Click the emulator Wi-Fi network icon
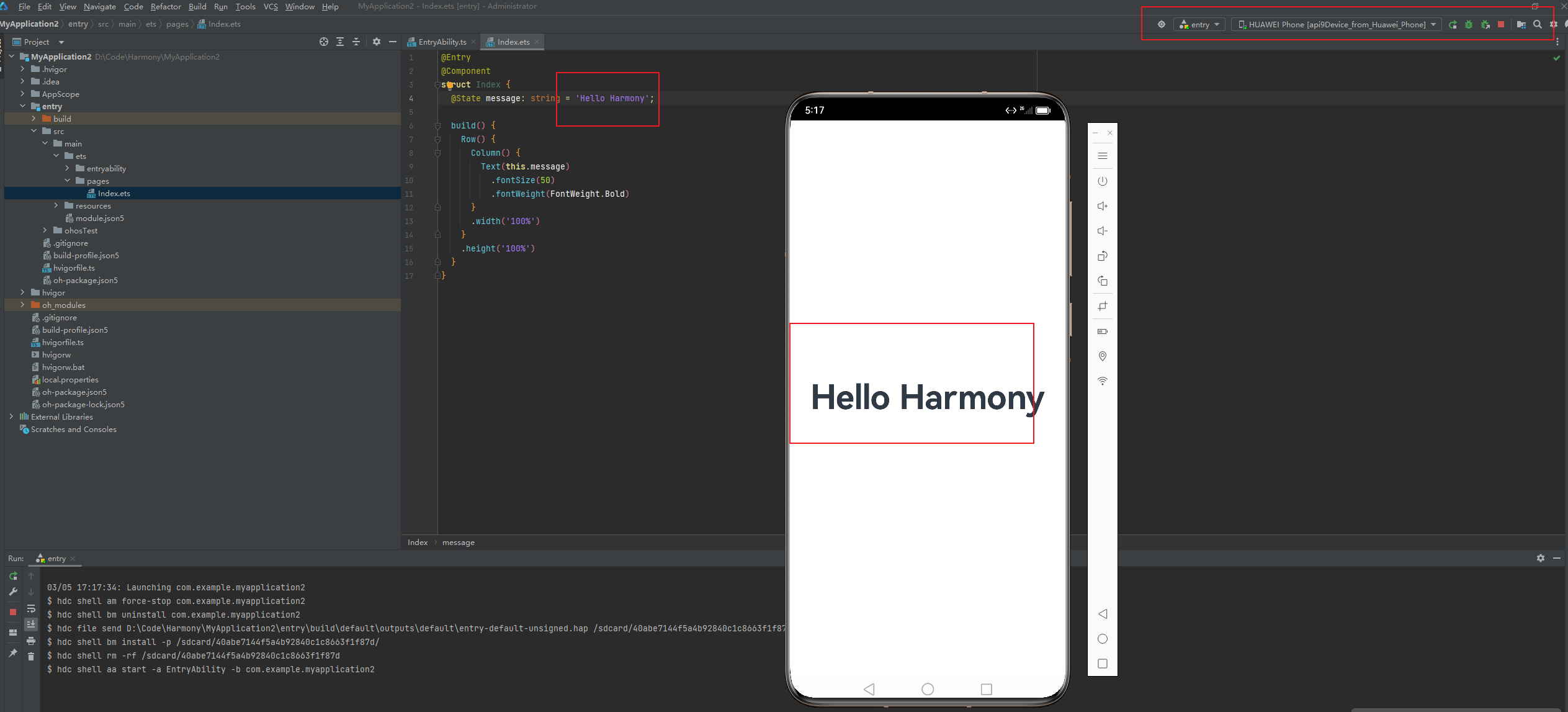 coord(1103,381)
